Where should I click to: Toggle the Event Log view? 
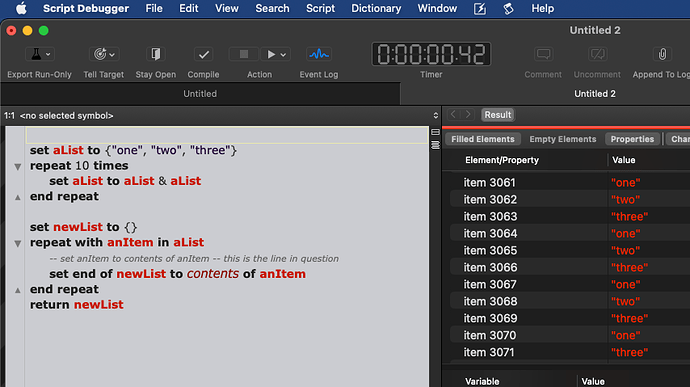319,54
